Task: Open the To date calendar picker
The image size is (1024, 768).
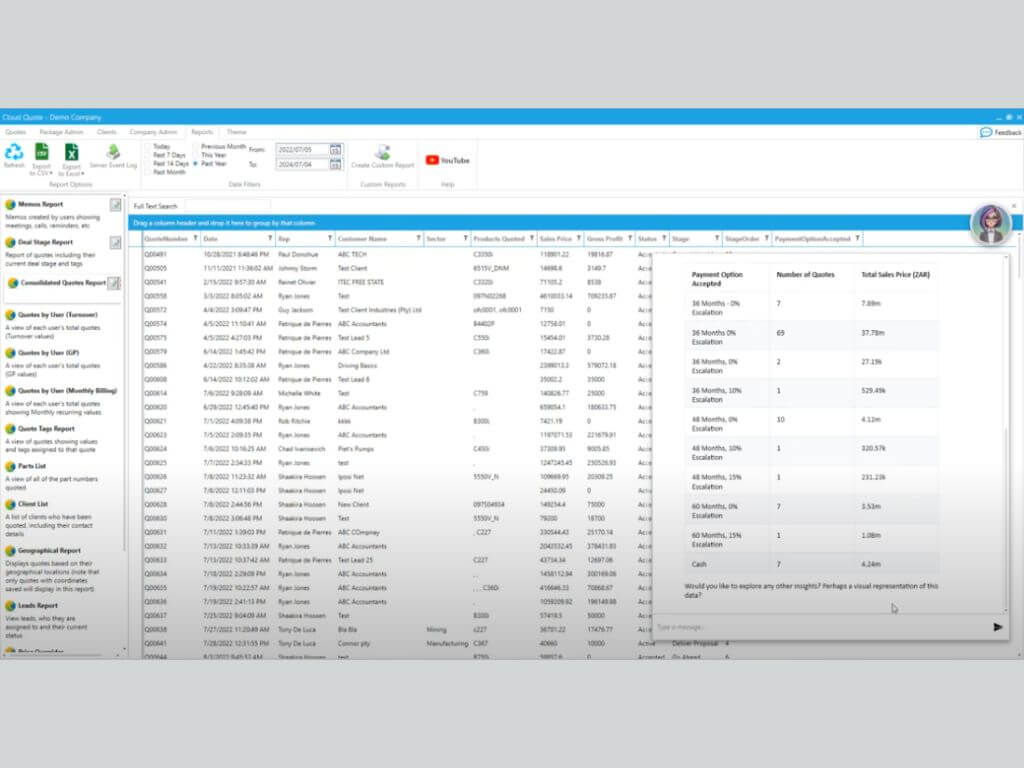Action: point(335,164)
